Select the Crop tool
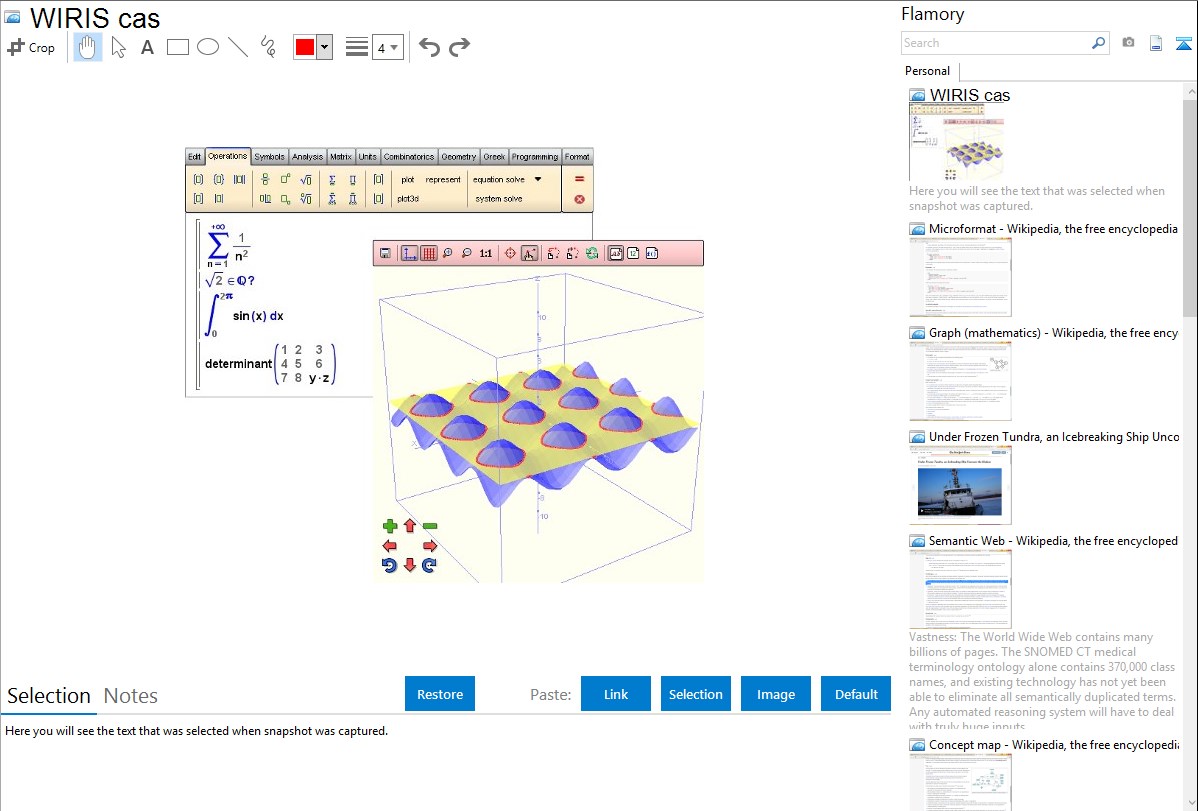The image size is (1198, 811). (x=31, y=47)
